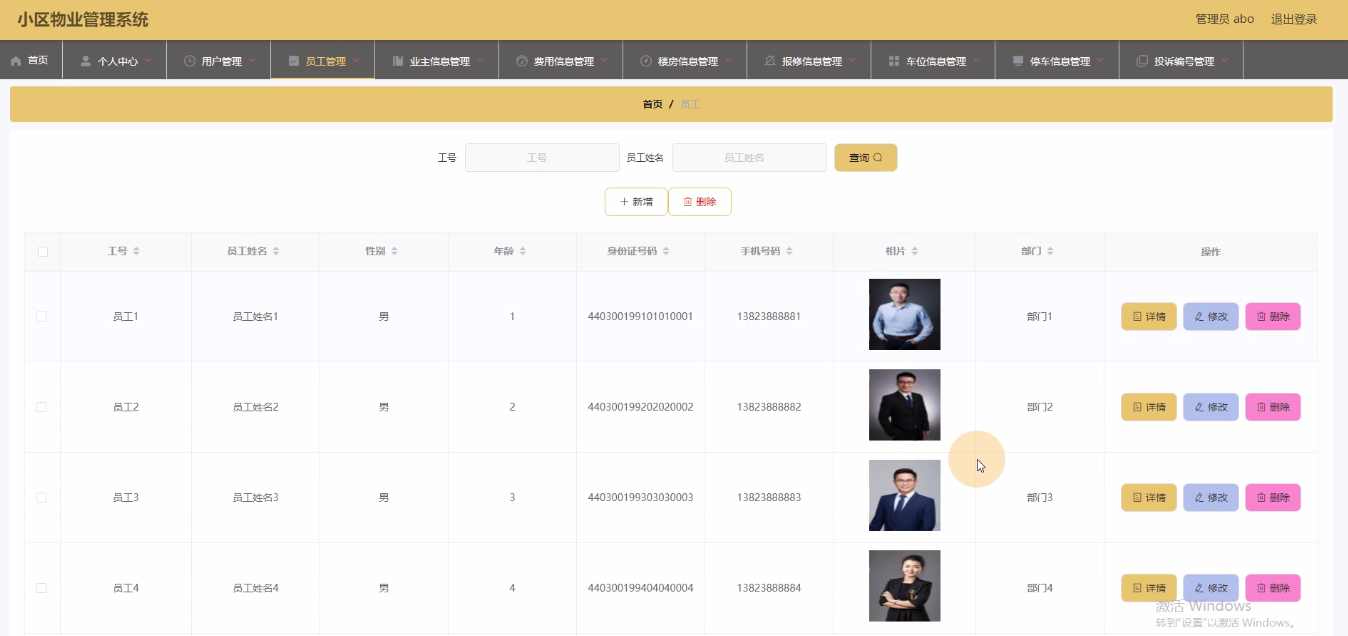Screen dimensions: 1348x636
Task: Click 修改 button for 员工2
Action: (1210, 407)
